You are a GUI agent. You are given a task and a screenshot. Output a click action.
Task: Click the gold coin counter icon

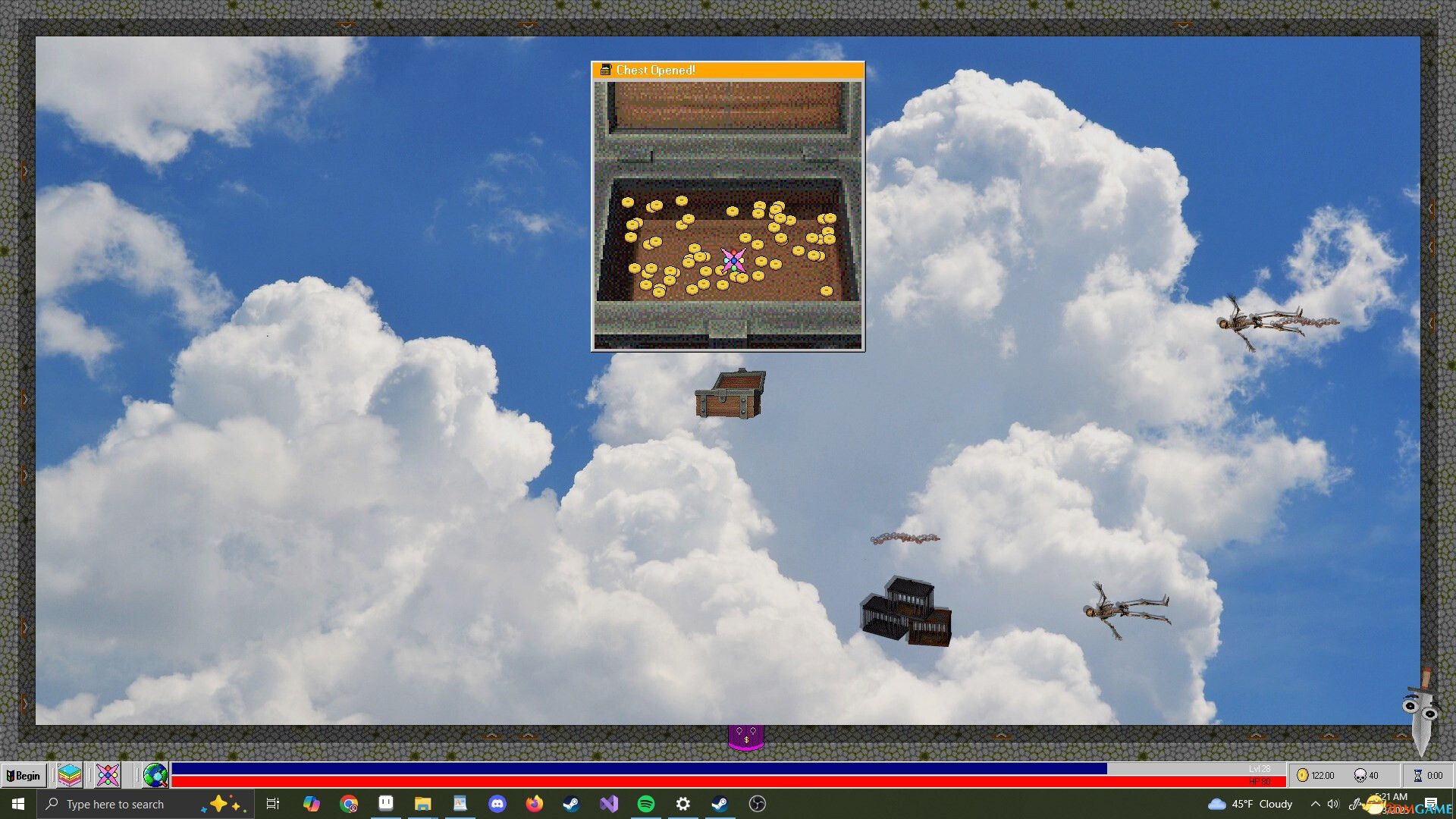pos(1302,775)
